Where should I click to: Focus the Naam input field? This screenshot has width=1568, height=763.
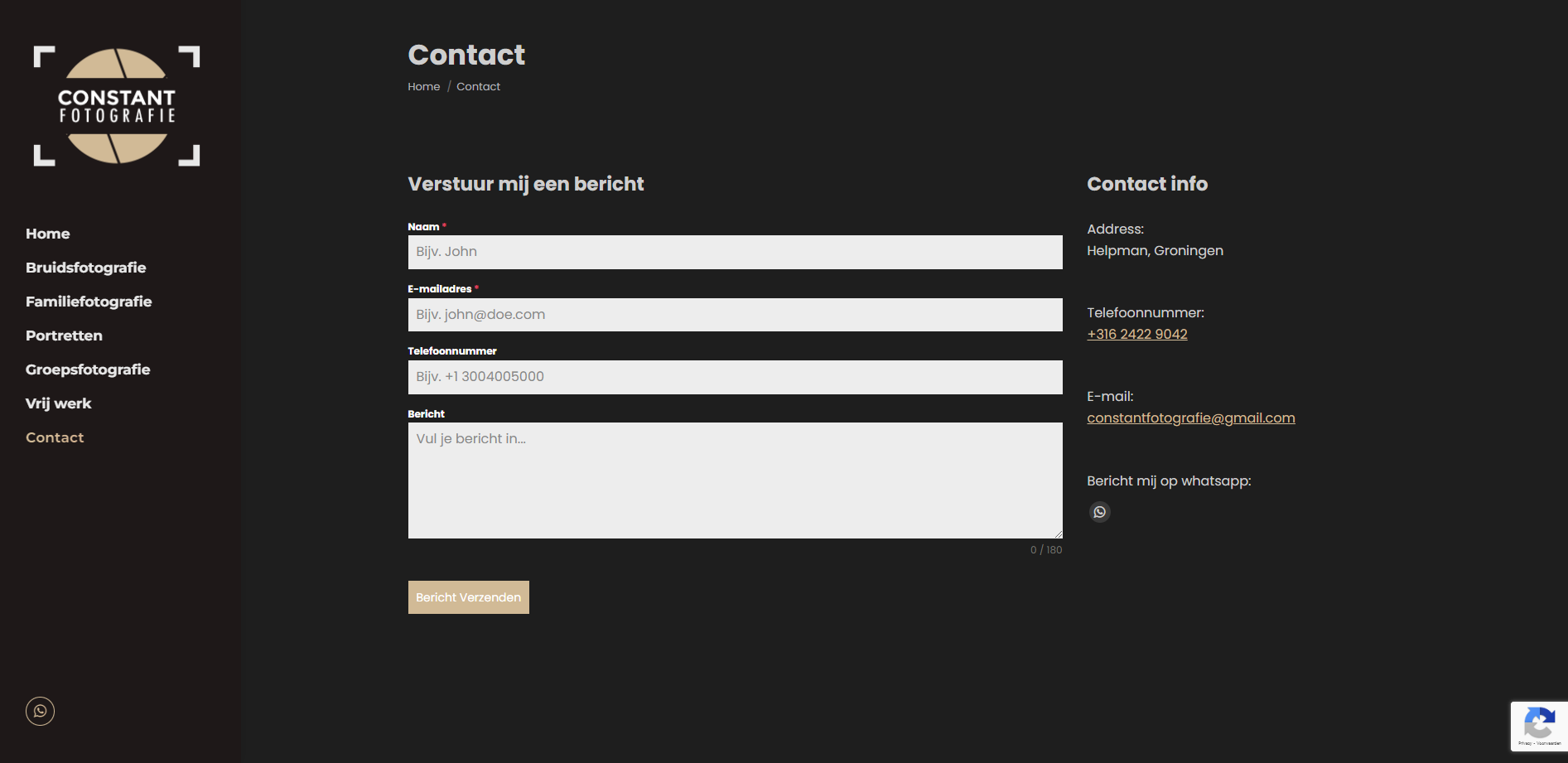pyautogui.click(x=736, y=252)
